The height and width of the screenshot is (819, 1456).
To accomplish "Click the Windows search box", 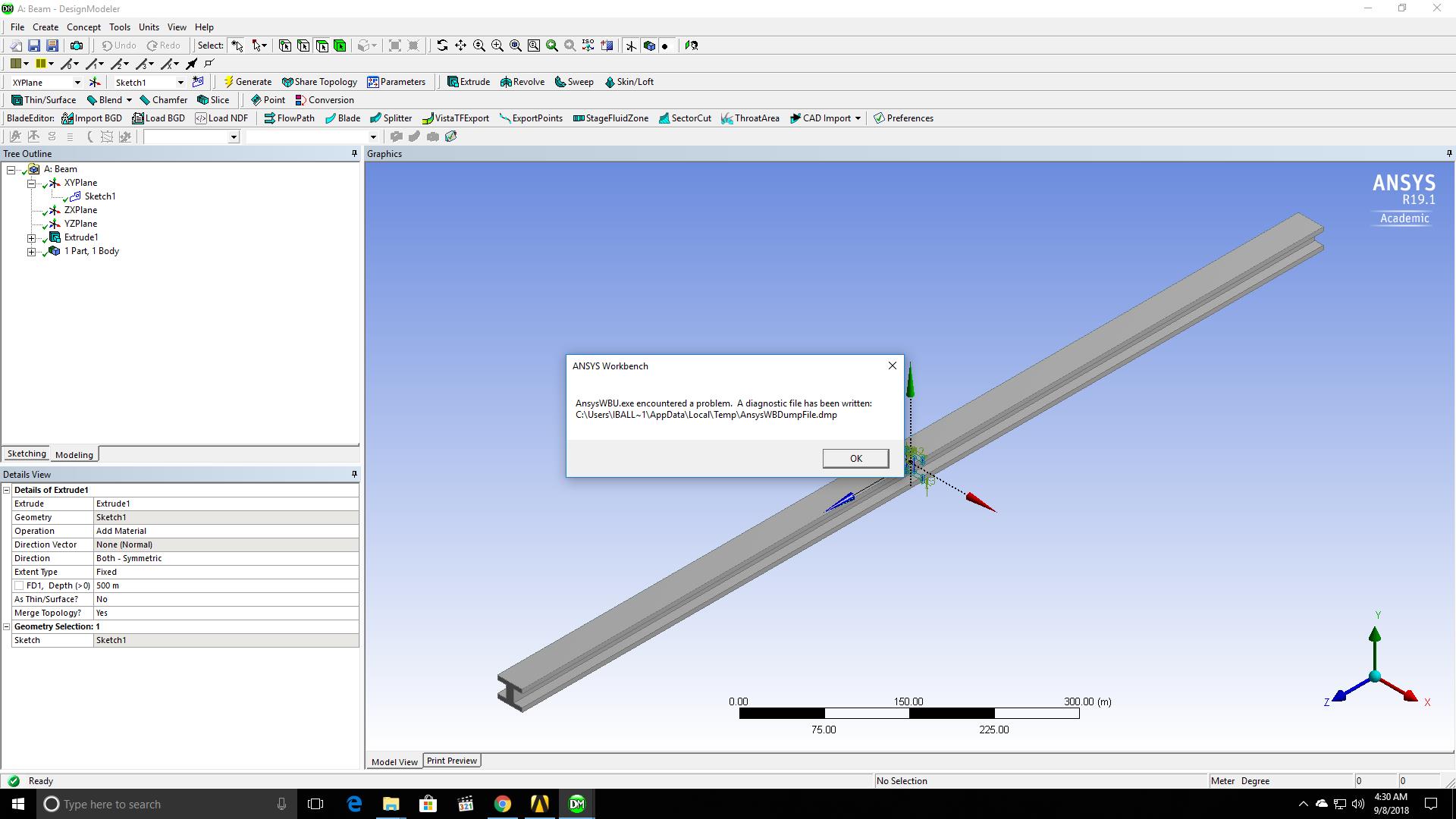I will coord(165,804).
